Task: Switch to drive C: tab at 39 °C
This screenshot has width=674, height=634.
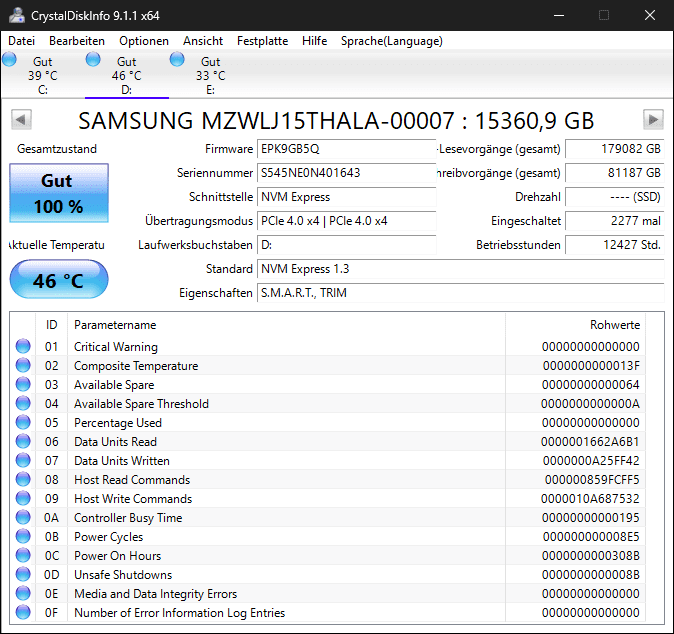Action: pyautogui.click(x=43, y=76)
